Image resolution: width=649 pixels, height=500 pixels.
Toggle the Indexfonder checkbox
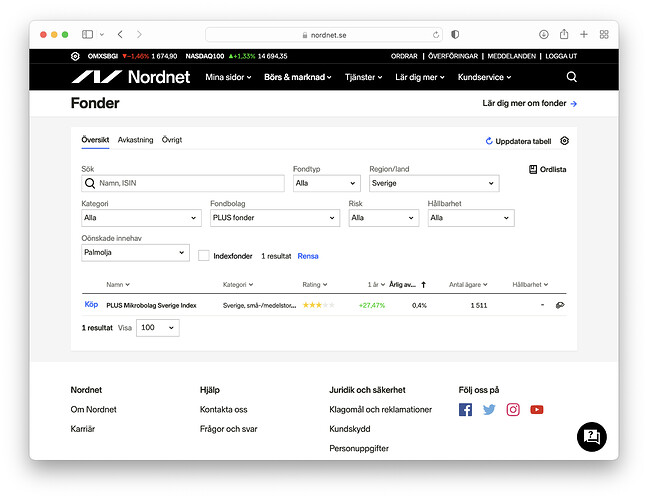click(204, 256)
